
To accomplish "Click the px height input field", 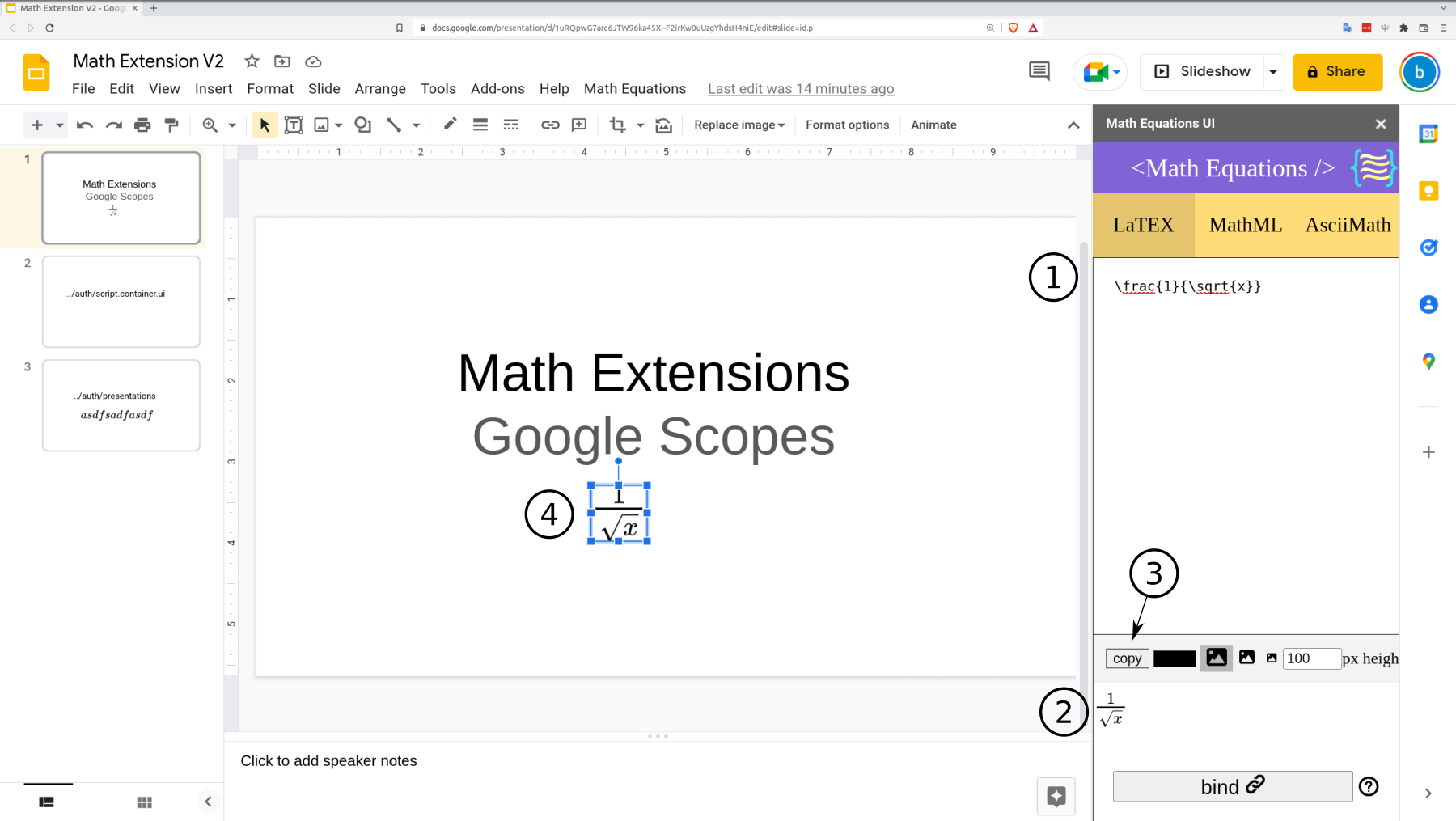I will pyautogui.click(x=1312, y=658).
